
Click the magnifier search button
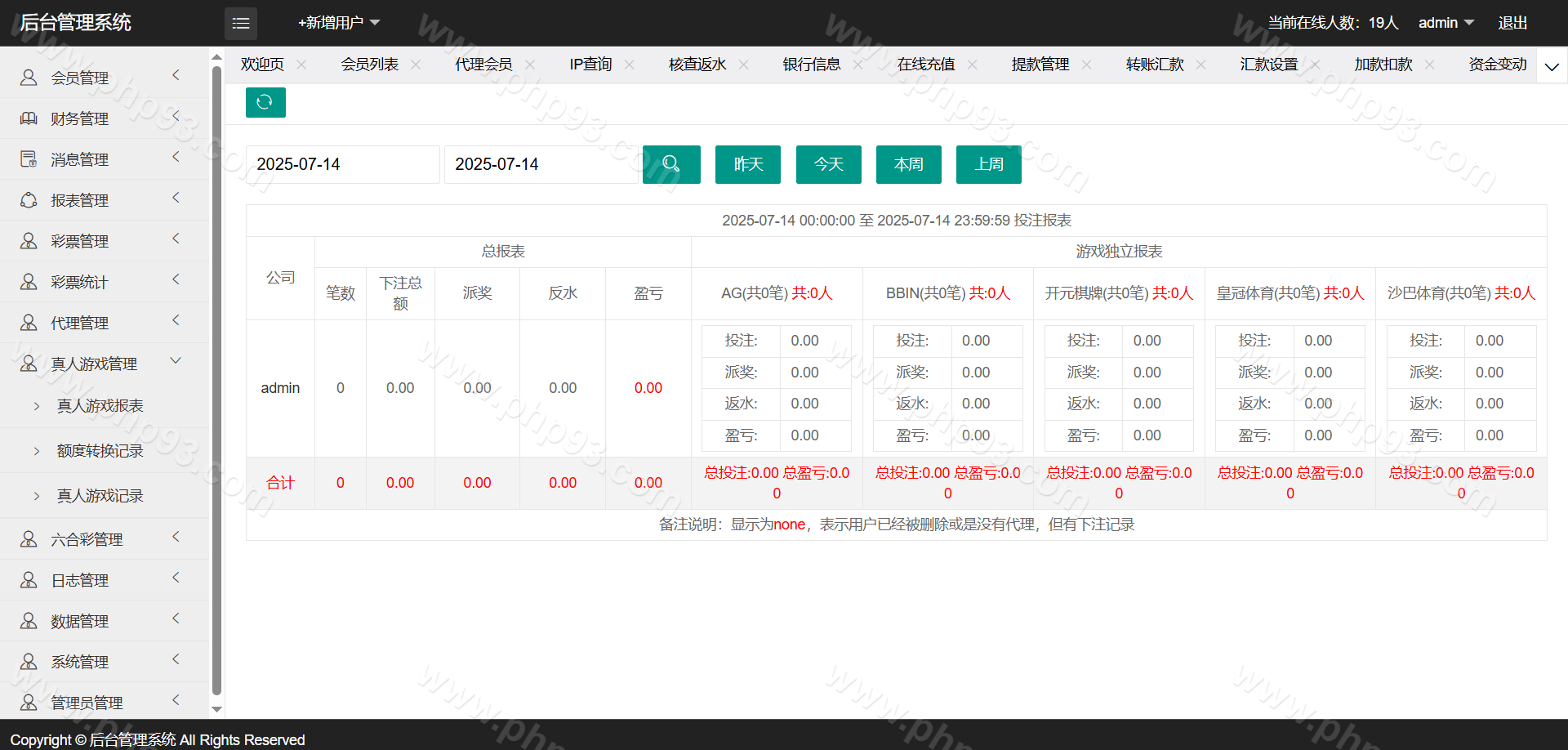(x=671, y=164)
